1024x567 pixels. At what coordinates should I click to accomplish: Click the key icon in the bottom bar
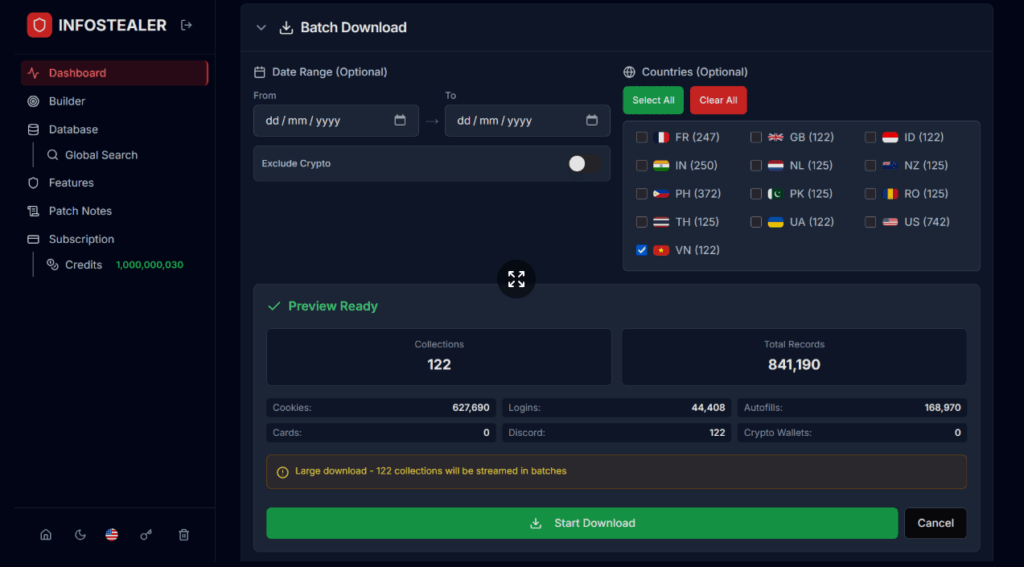146,535
